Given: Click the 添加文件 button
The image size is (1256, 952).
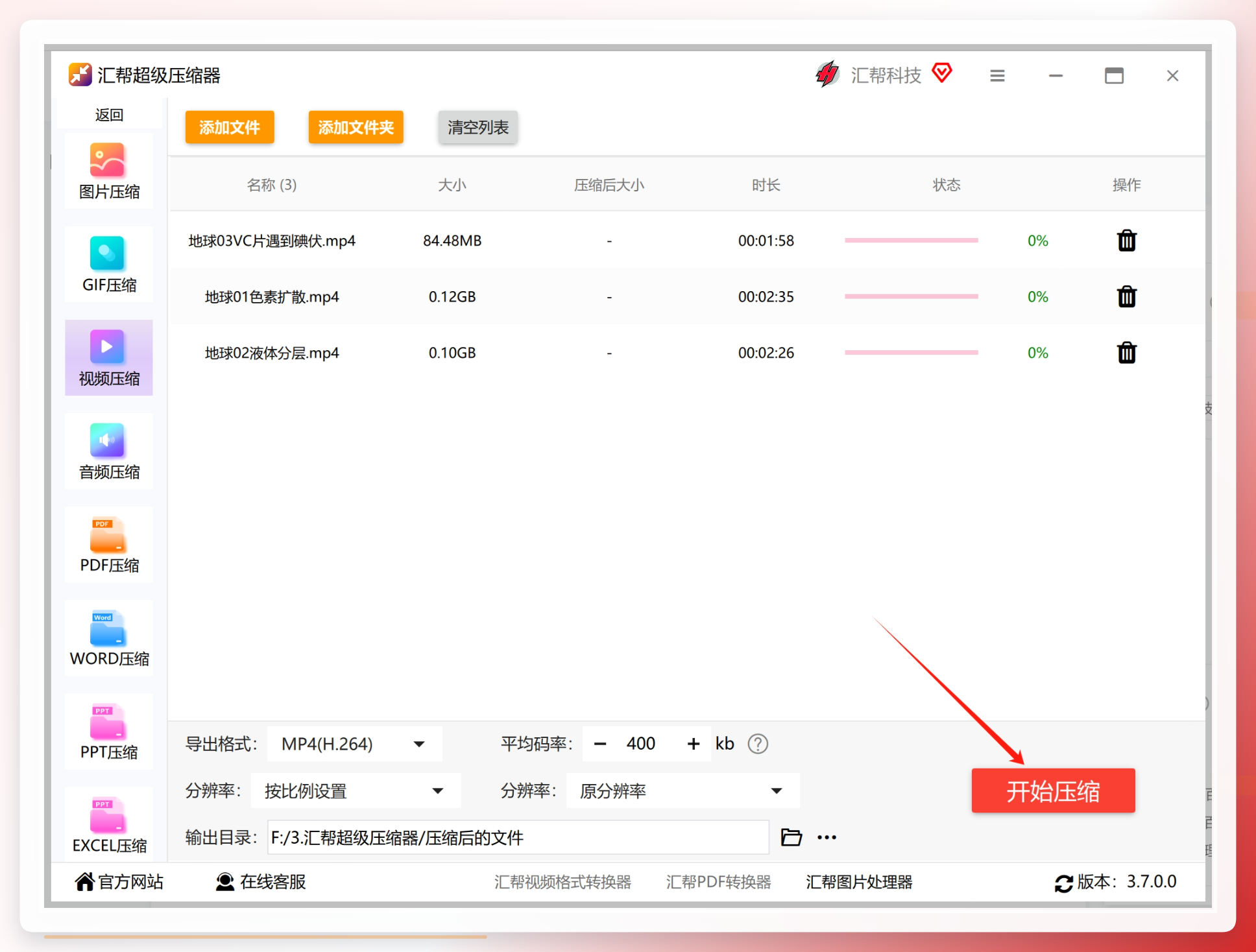Looking at the screenshot, I should pos(230,127).
